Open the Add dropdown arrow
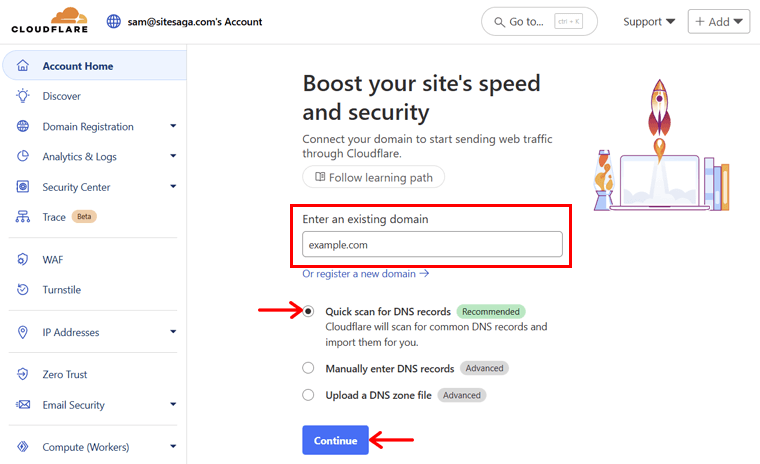 (x=738, y=21)
